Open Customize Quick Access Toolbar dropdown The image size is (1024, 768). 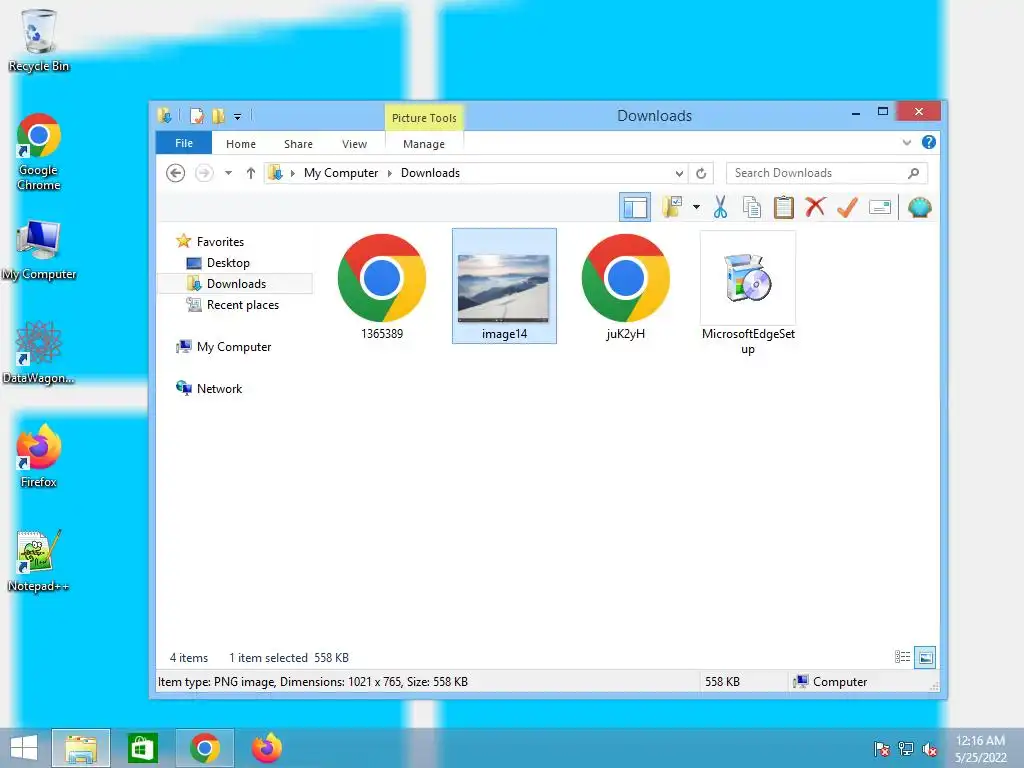tap(238, 117)
